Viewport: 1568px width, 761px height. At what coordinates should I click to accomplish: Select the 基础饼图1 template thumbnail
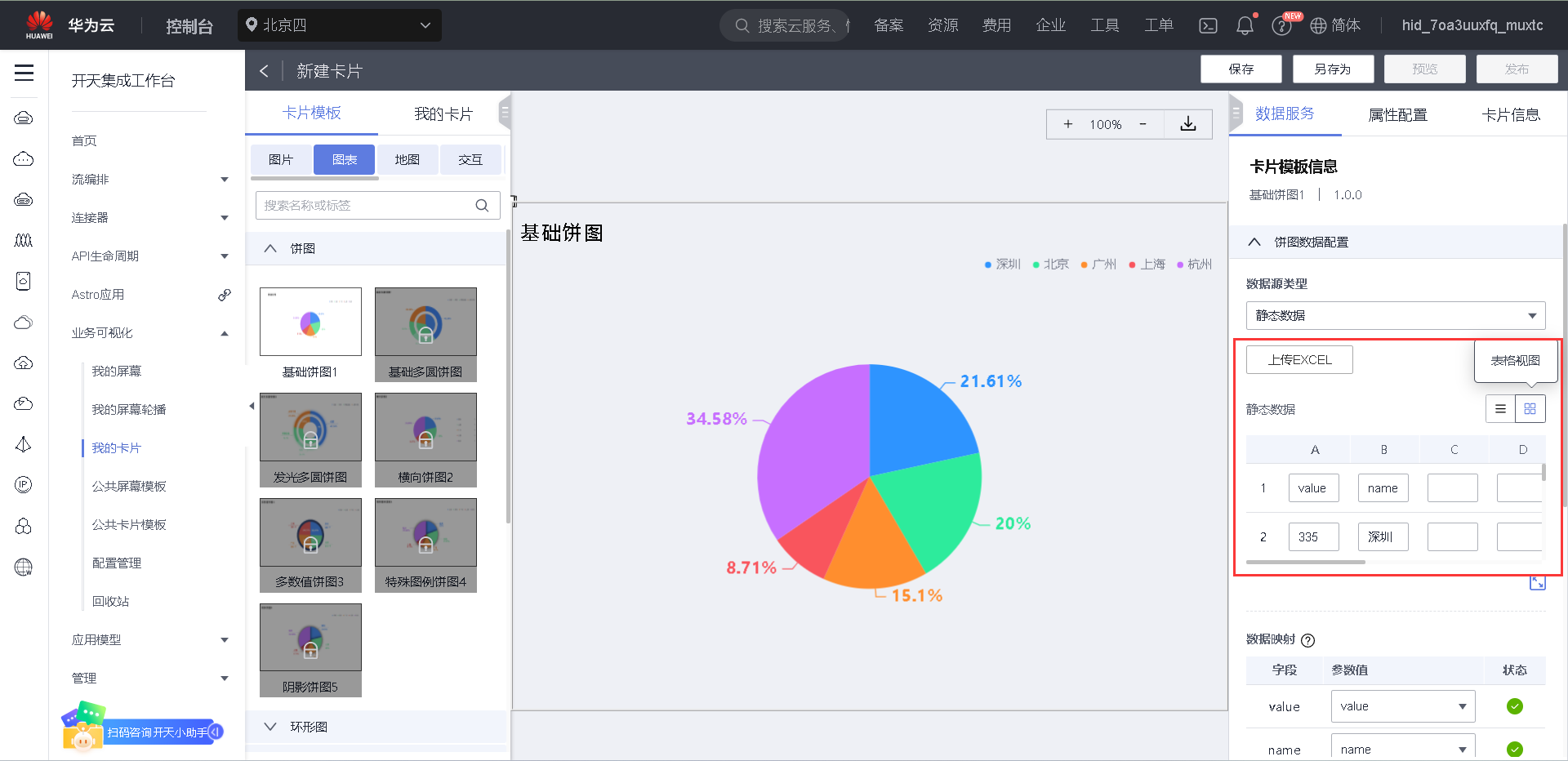310,322
